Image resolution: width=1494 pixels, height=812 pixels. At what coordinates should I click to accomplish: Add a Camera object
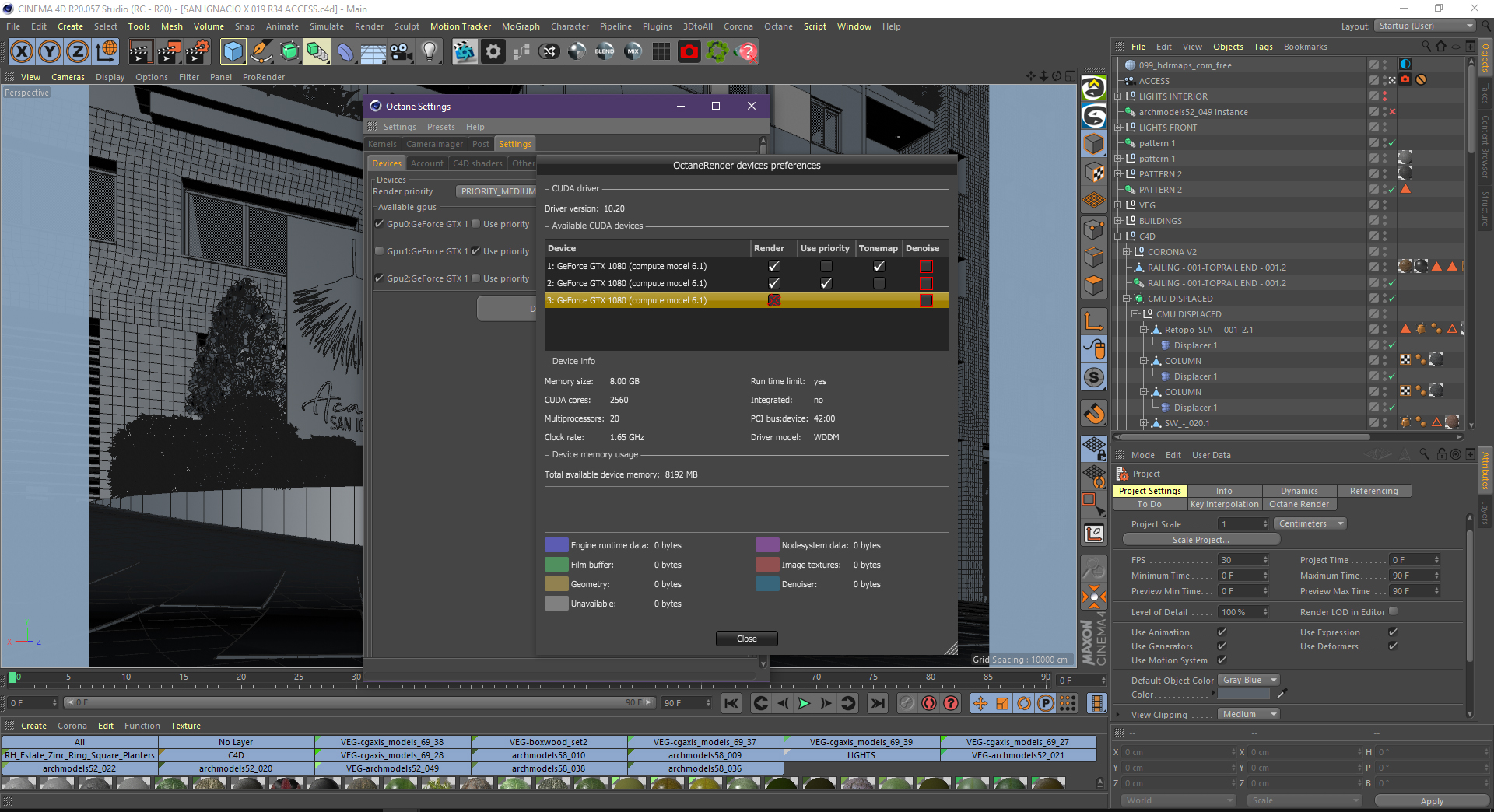click(x=401, y=52)
